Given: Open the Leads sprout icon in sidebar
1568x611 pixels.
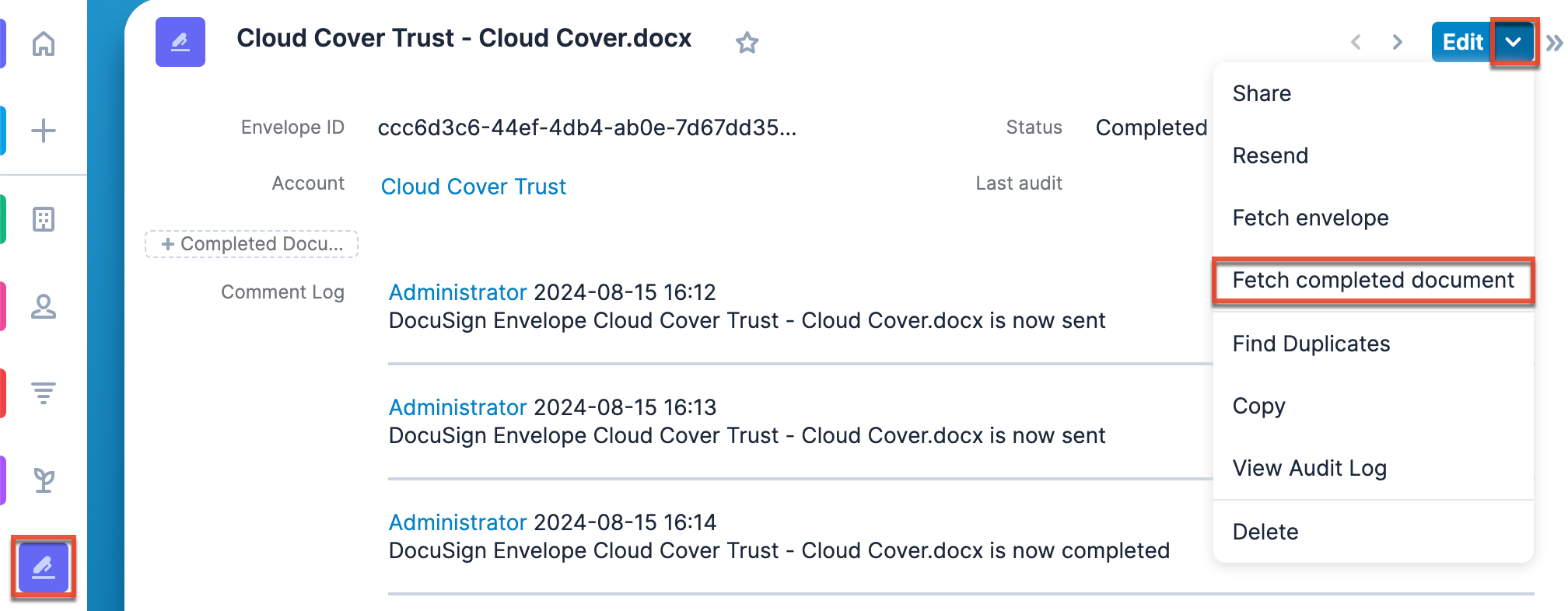Looking at the screenshot, I should [44, 480].
